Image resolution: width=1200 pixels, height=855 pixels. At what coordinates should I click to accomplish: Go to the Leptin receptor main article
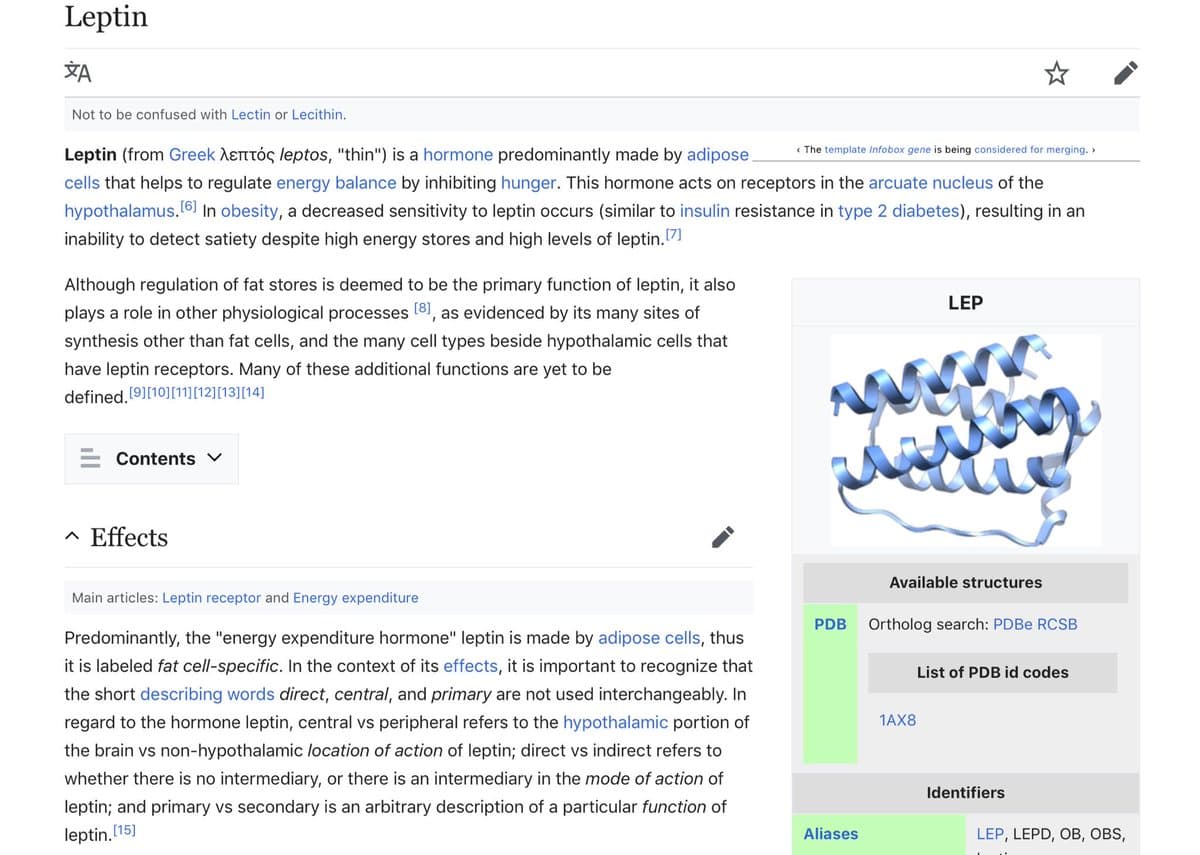click(x=211, y=598)
